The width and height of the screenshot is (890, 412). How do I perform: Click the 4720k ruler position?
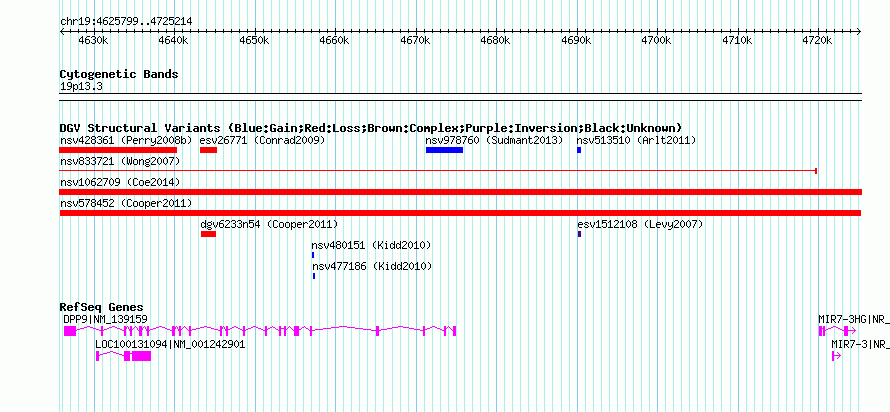818,40
